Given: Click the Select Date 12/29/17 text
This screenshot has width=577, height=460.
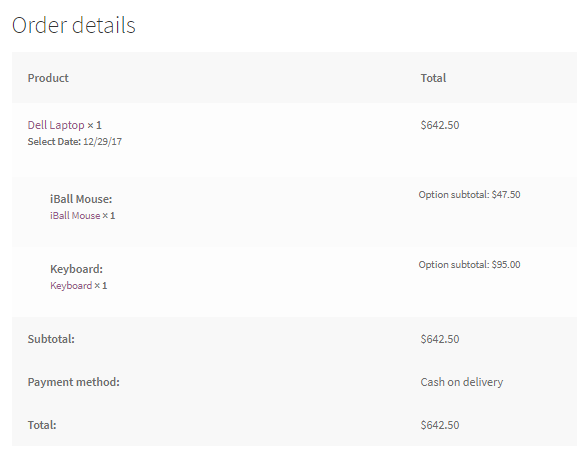Looking at the screenshot, I should (x=75, y=142).
